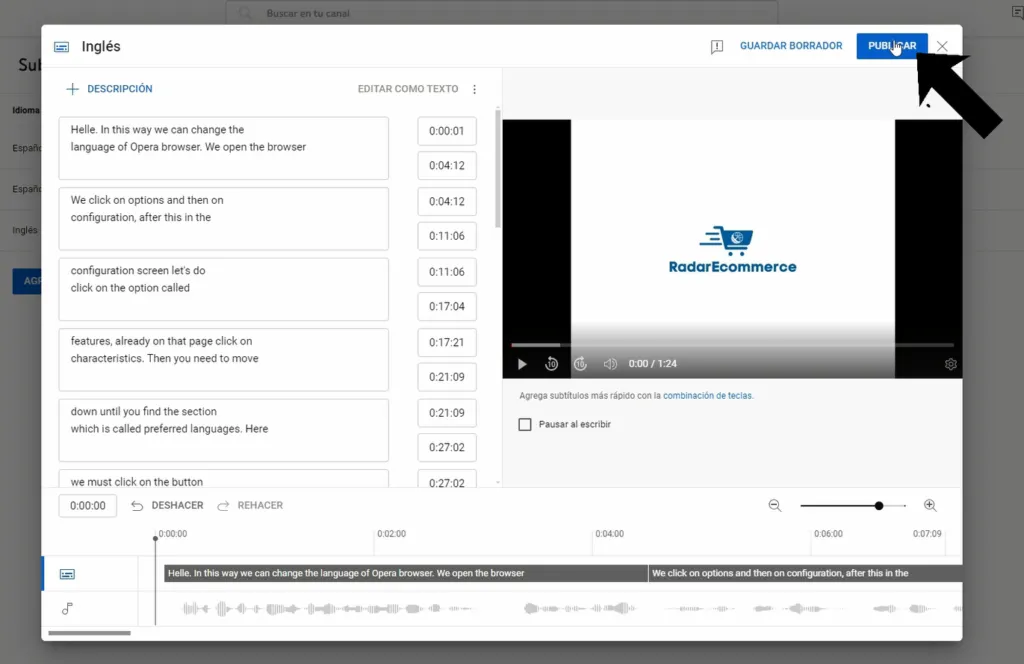The height and width of the screenshot is (664, 1024).
Task: Click the subtitles icon next to Inglés
Action: click(61, 47)
